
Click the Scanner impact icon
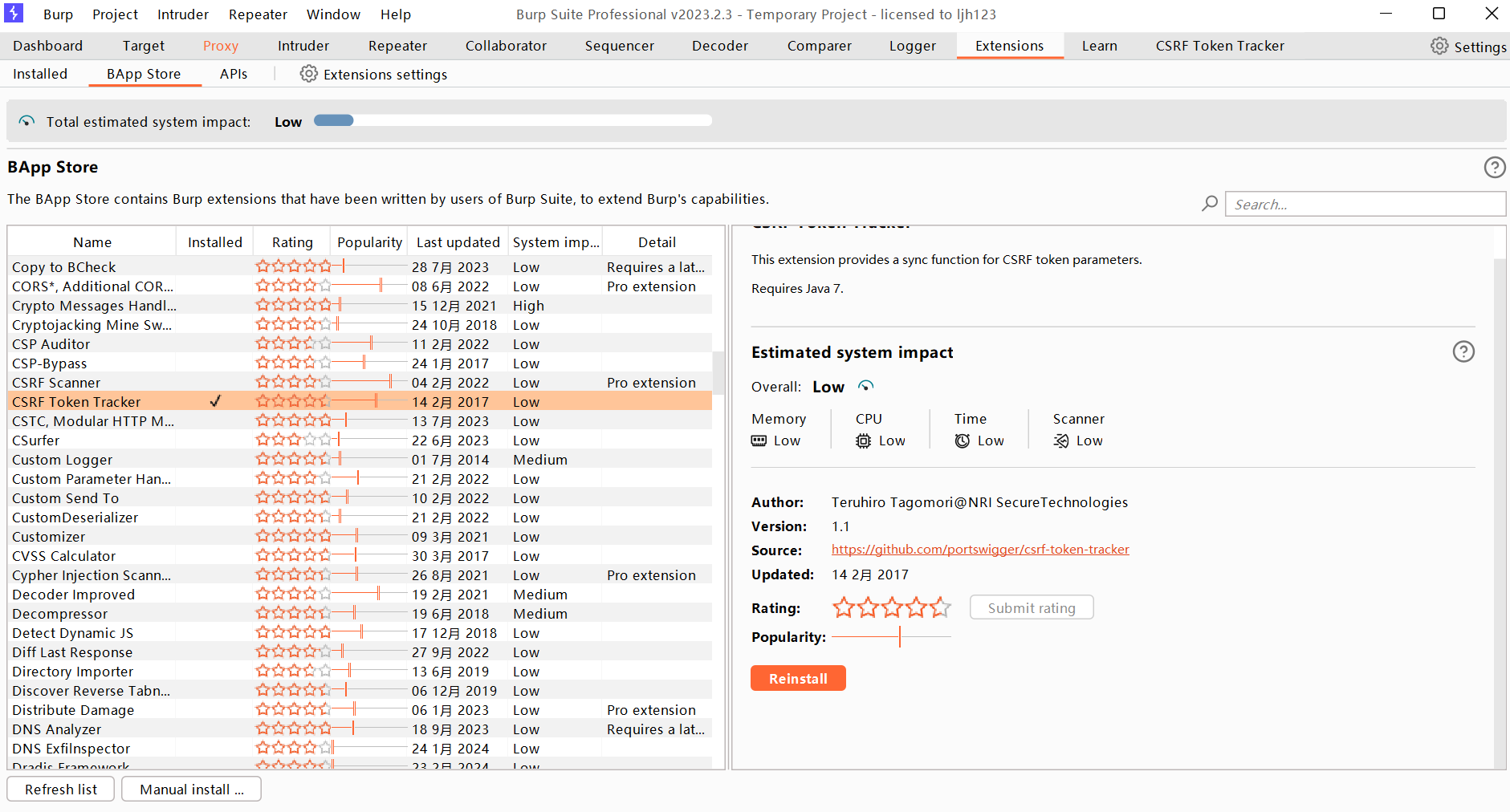[x=1060, y=441]
